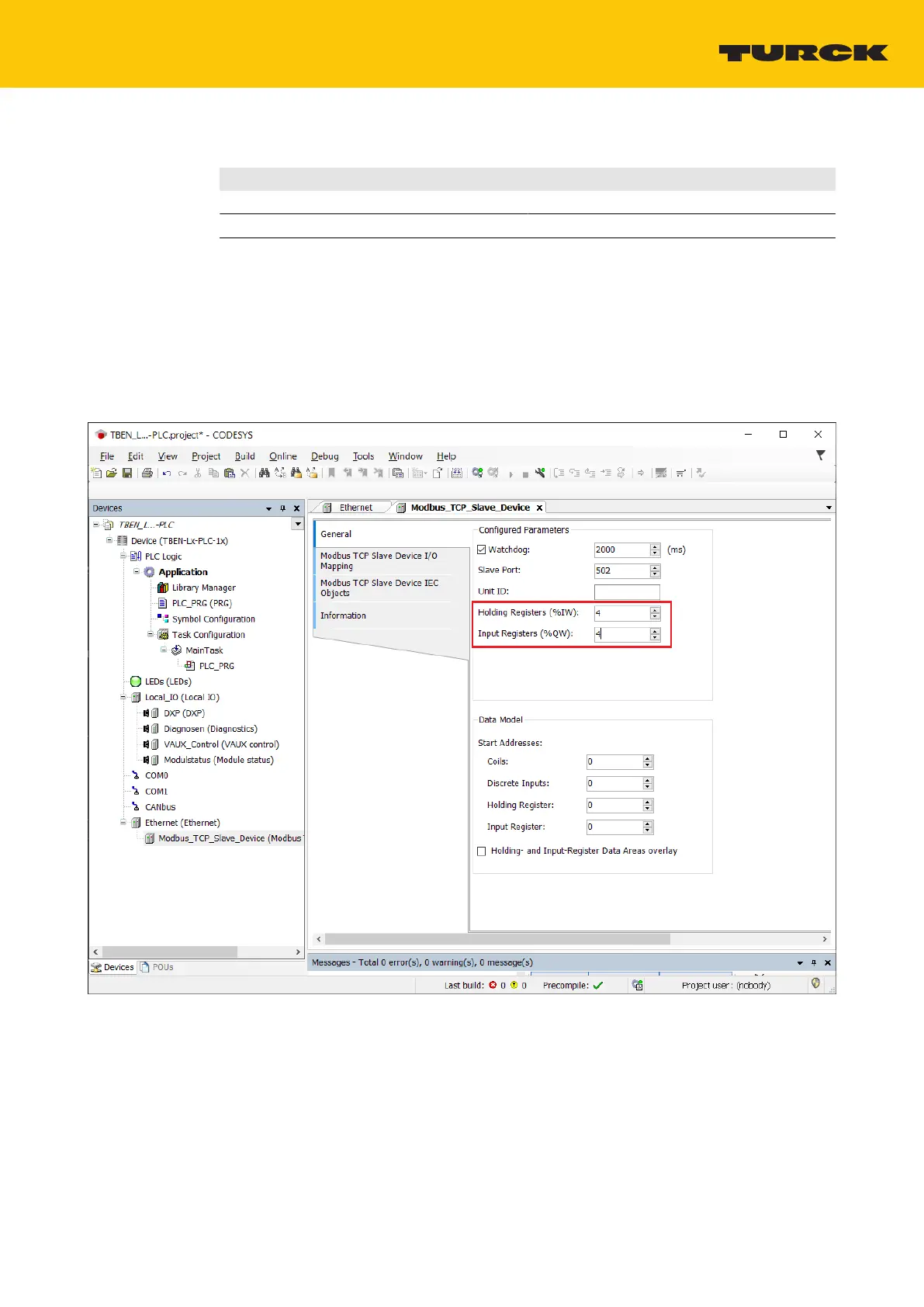Open the Online menu
The image size is (924, 1307).
click(x=283, y=456)
